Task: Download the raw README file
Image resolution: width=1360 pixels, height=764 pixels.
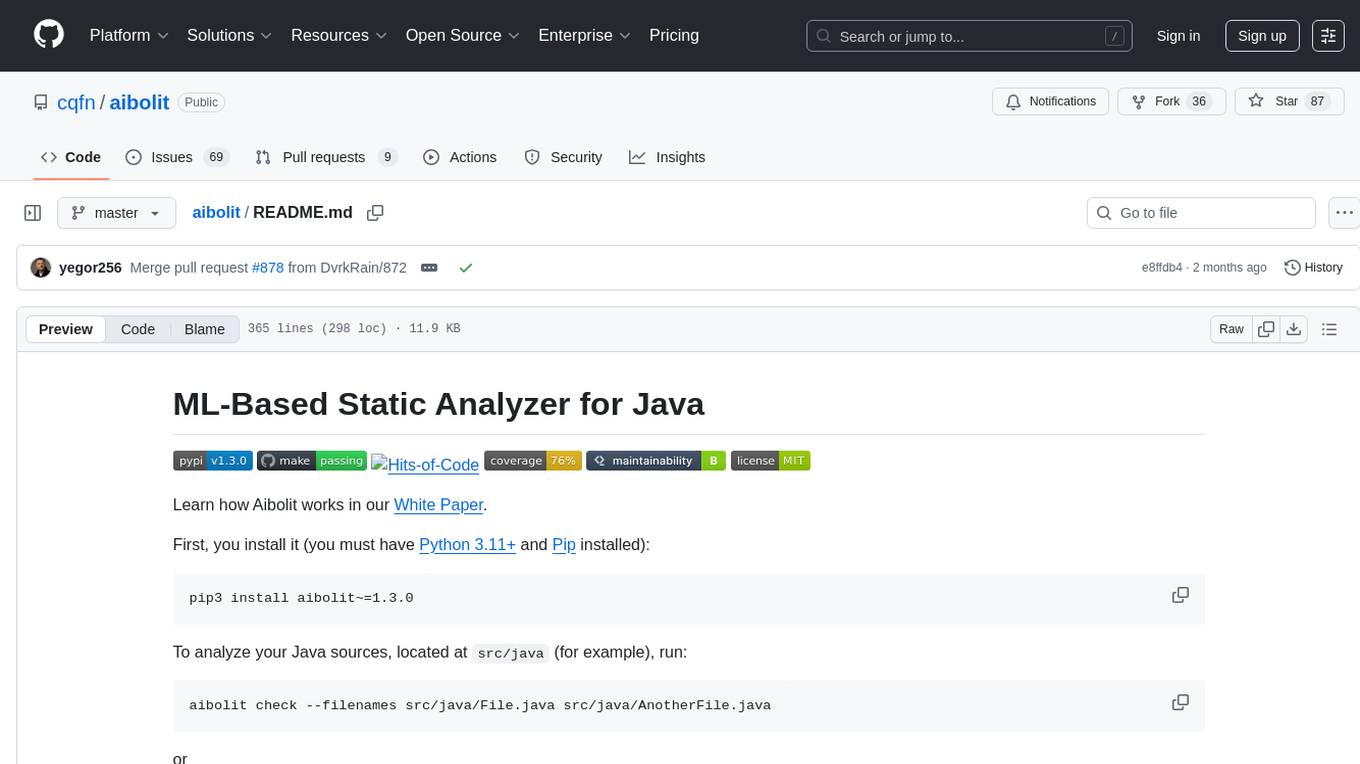Action: [x=1293, y=329]
